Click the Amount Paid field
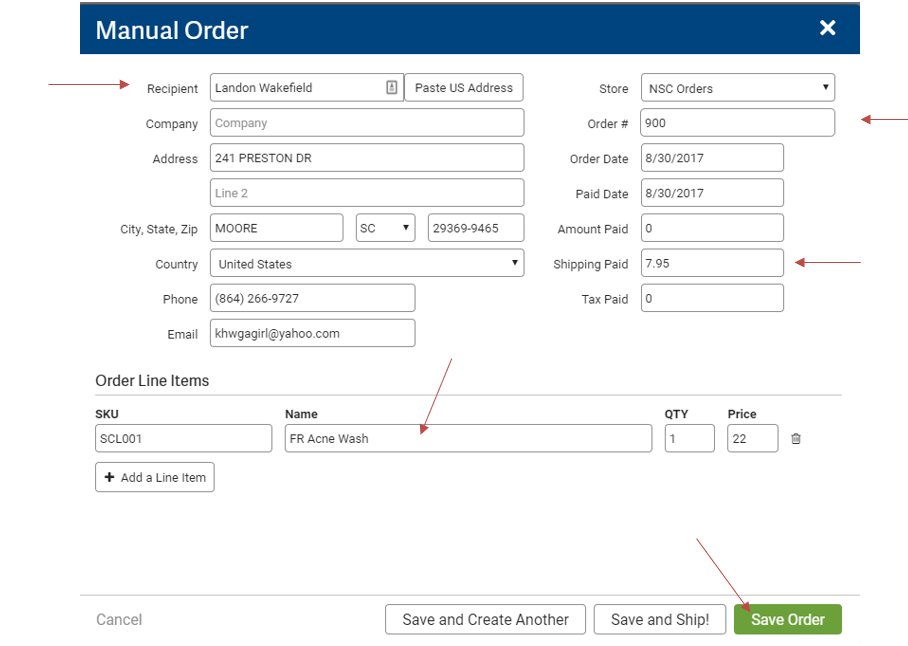 pos(712,228)
